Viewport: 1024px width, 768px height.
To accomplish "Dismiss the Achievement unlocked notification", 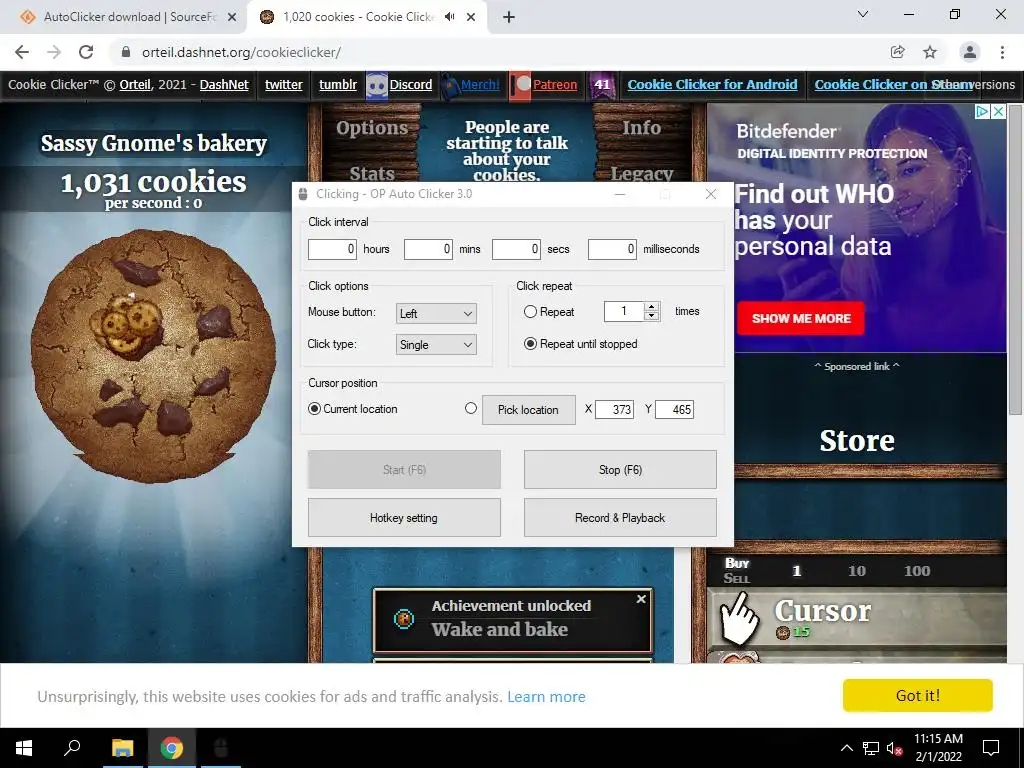I will [641, 598].
